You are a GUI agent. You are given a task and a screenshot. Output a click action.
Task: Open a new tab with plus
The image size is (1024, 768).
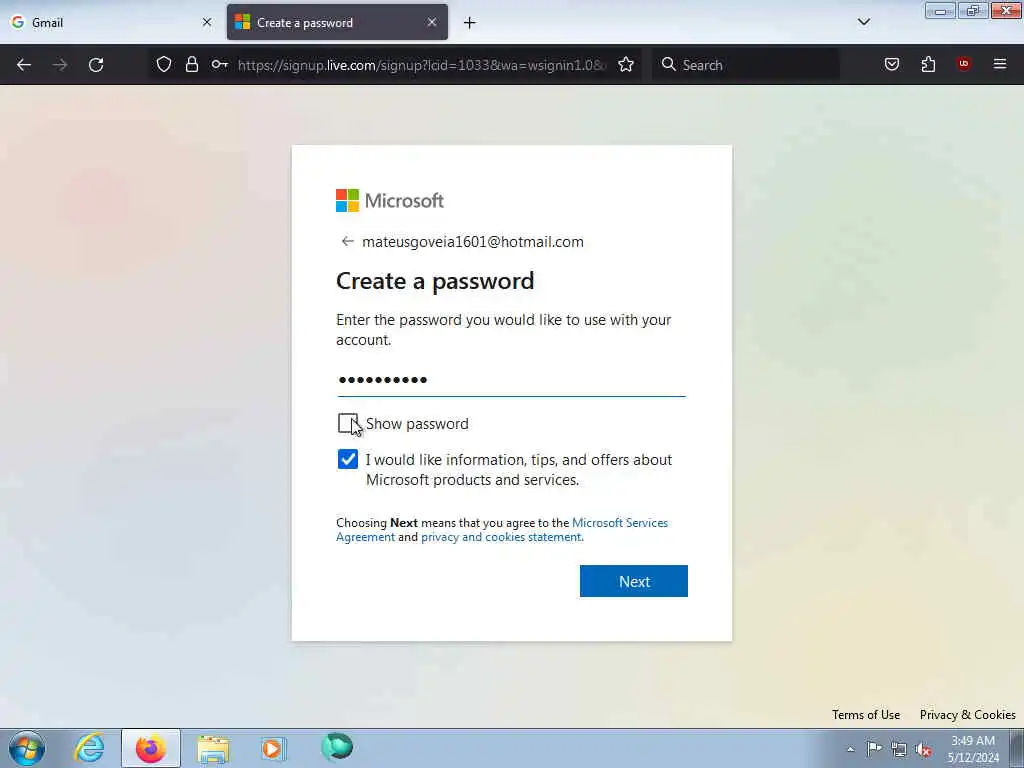470,23
